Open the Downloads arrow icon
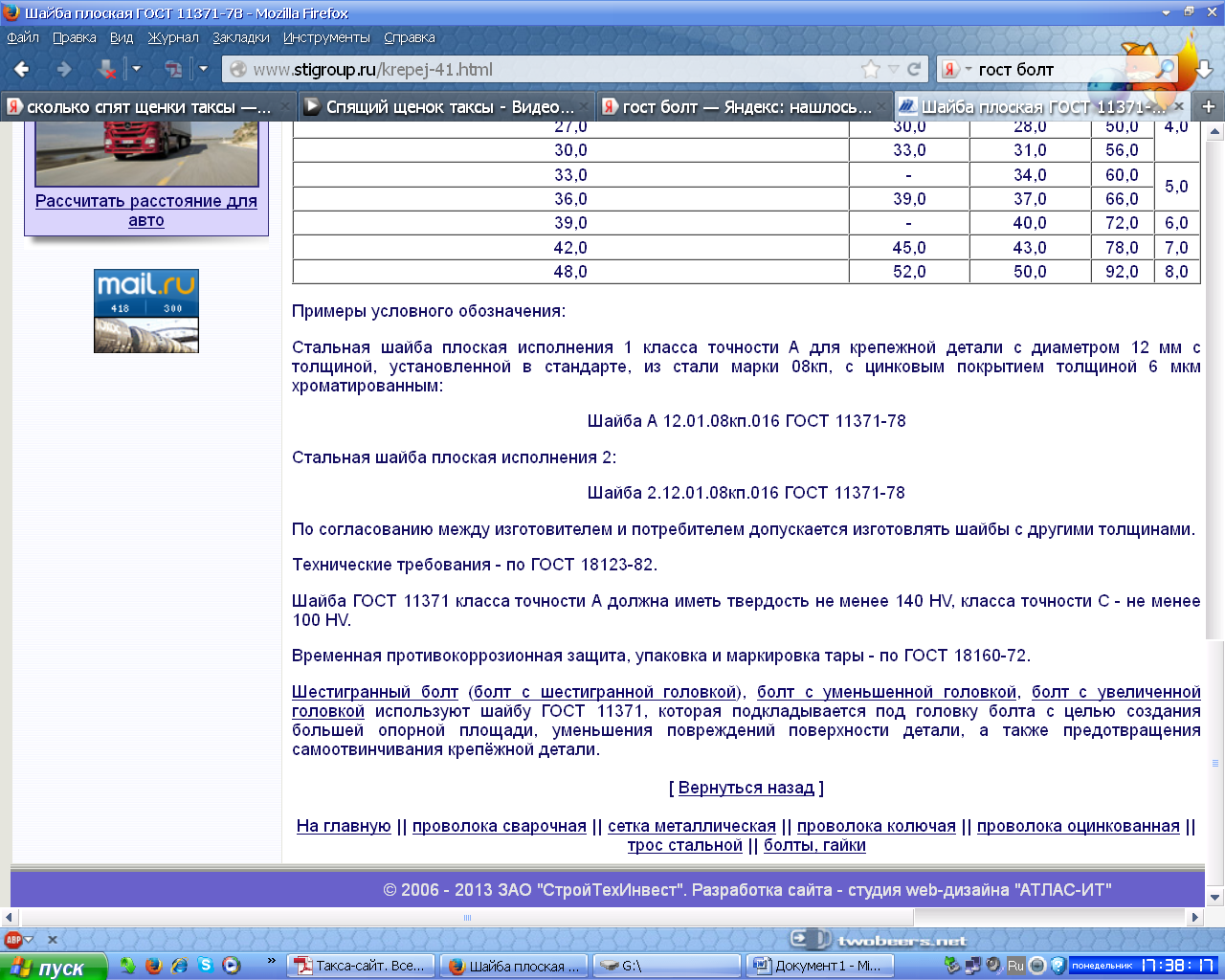This screenshot has height=980, width=1225. 1204,70
